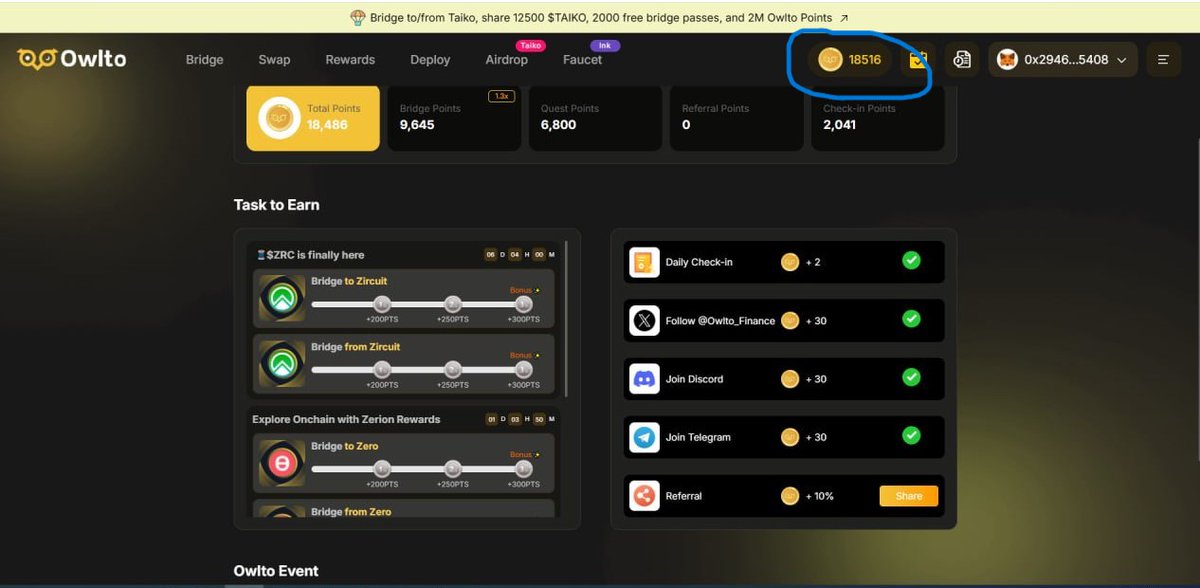1200x588 pixels.
Task: Click the MetaMask fox wallet icon
Action: 1008,60
